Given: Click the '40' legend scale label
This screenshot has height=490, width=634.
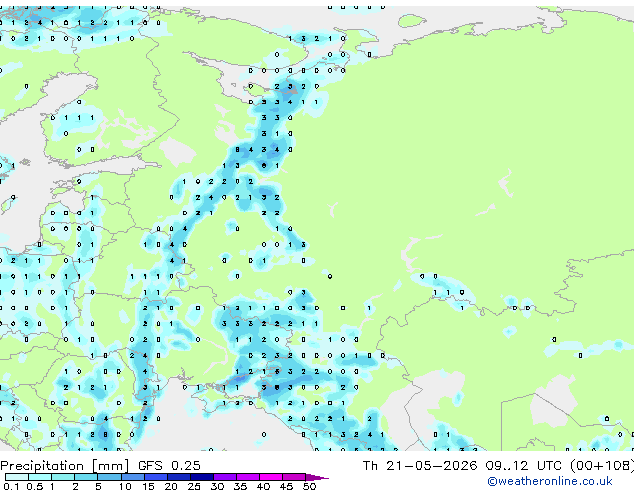Looking at the screenshot, I should [x=263, y=486].
